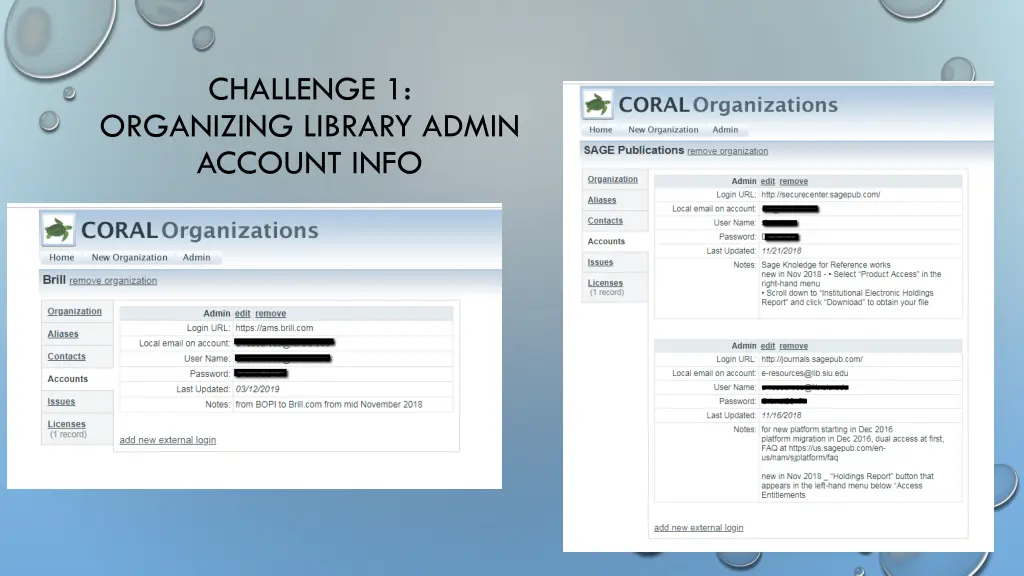Screen dimensions: 1024x576
Task: Select Contacts tab in Brill sidebar
Action: tap(67, 357)
